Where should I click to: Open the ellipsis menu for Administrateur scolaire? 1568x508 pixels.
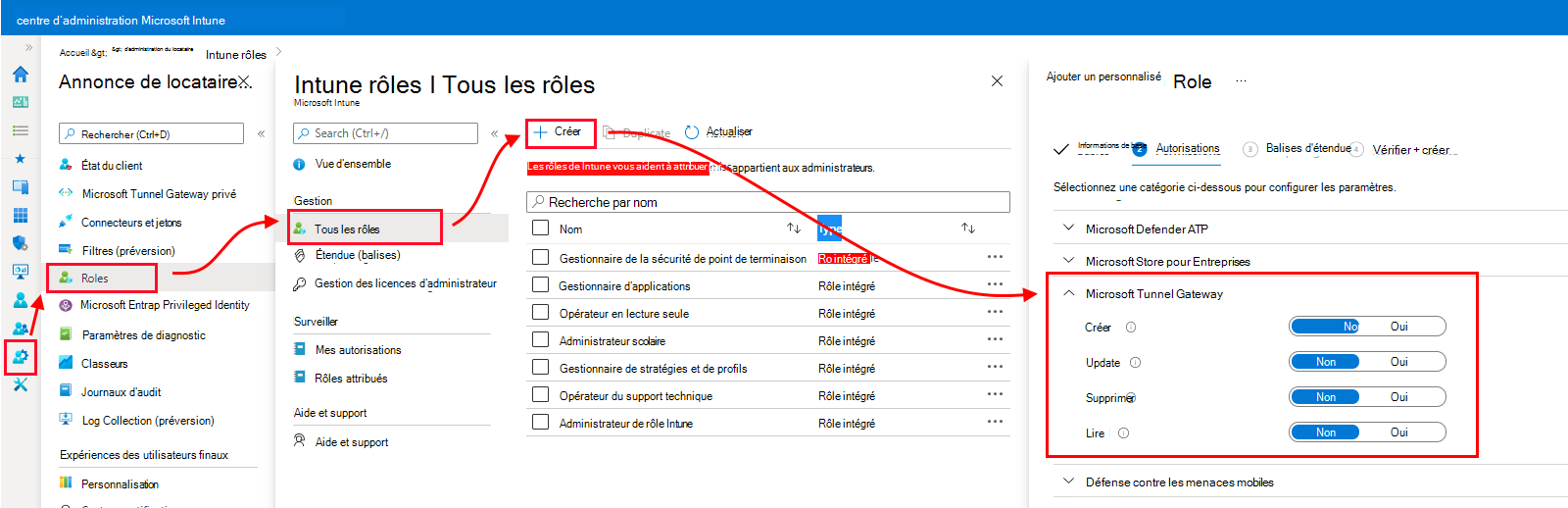995,339
